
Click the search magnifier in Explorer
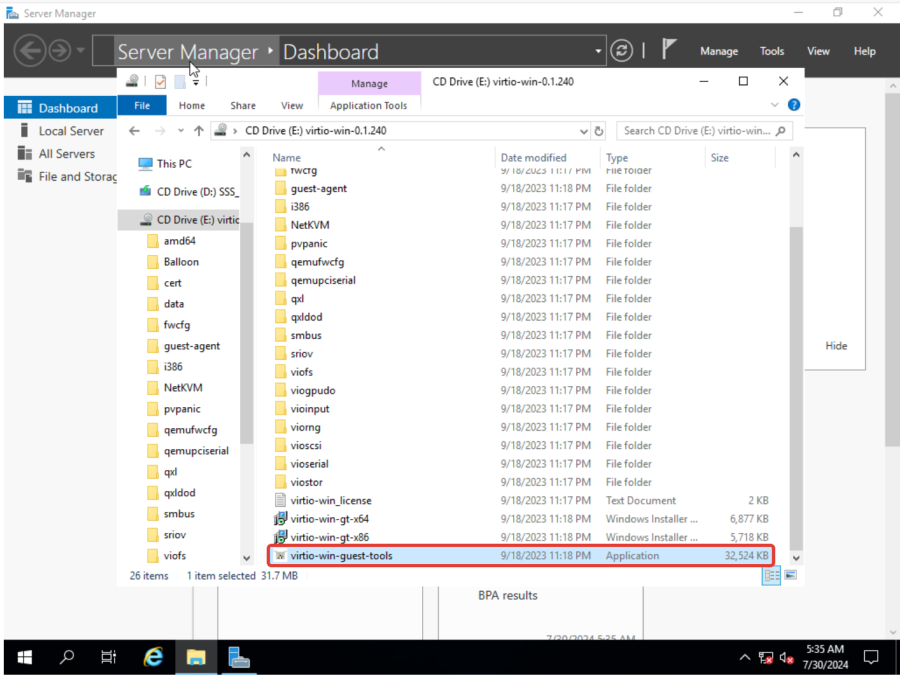(781, 131)
